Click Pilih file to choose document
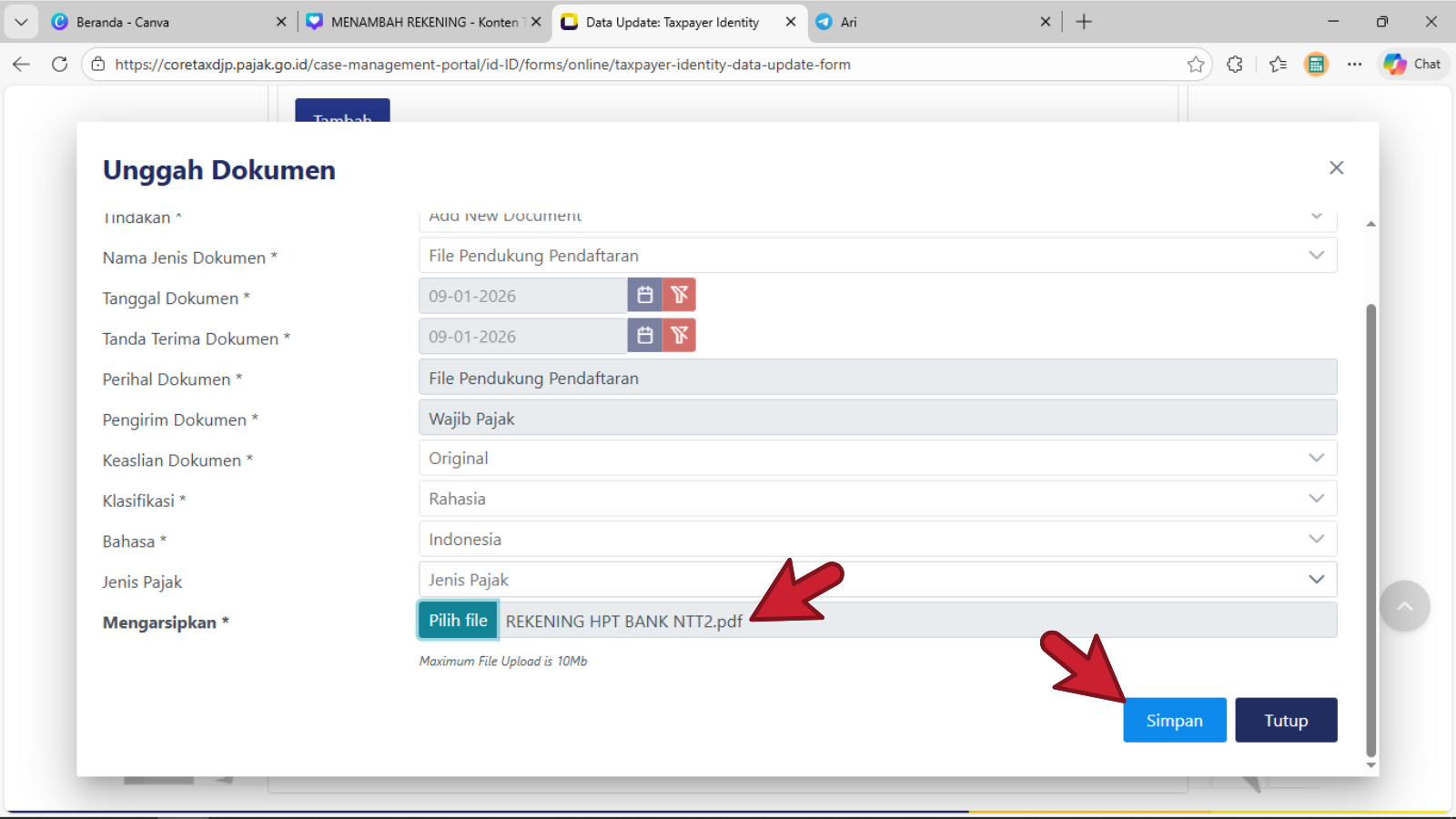This screenshot has width=1456, height=819. coord(458,621)
